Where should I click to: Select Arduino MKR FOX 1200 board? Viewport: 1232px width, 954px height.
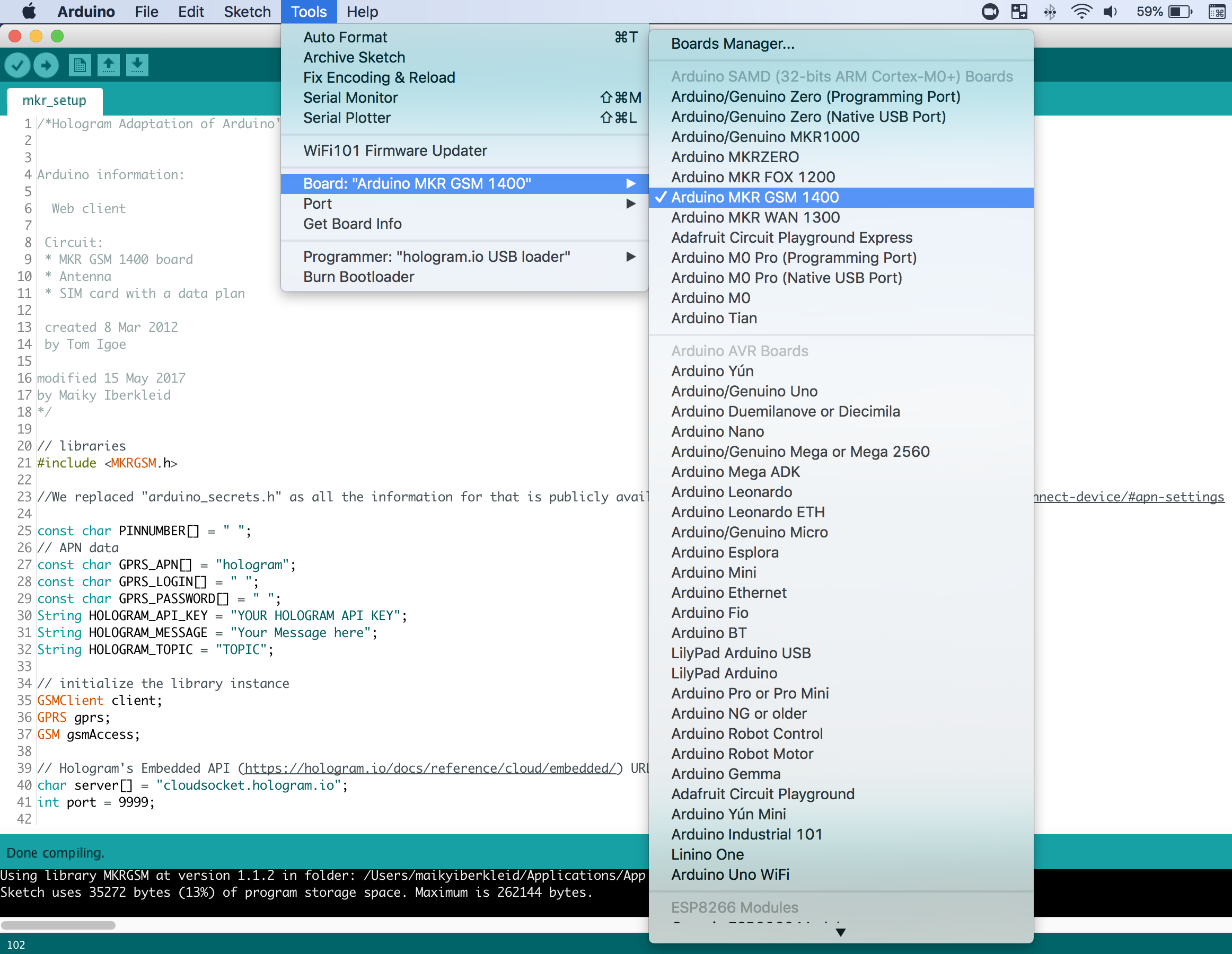click(841, 177)
